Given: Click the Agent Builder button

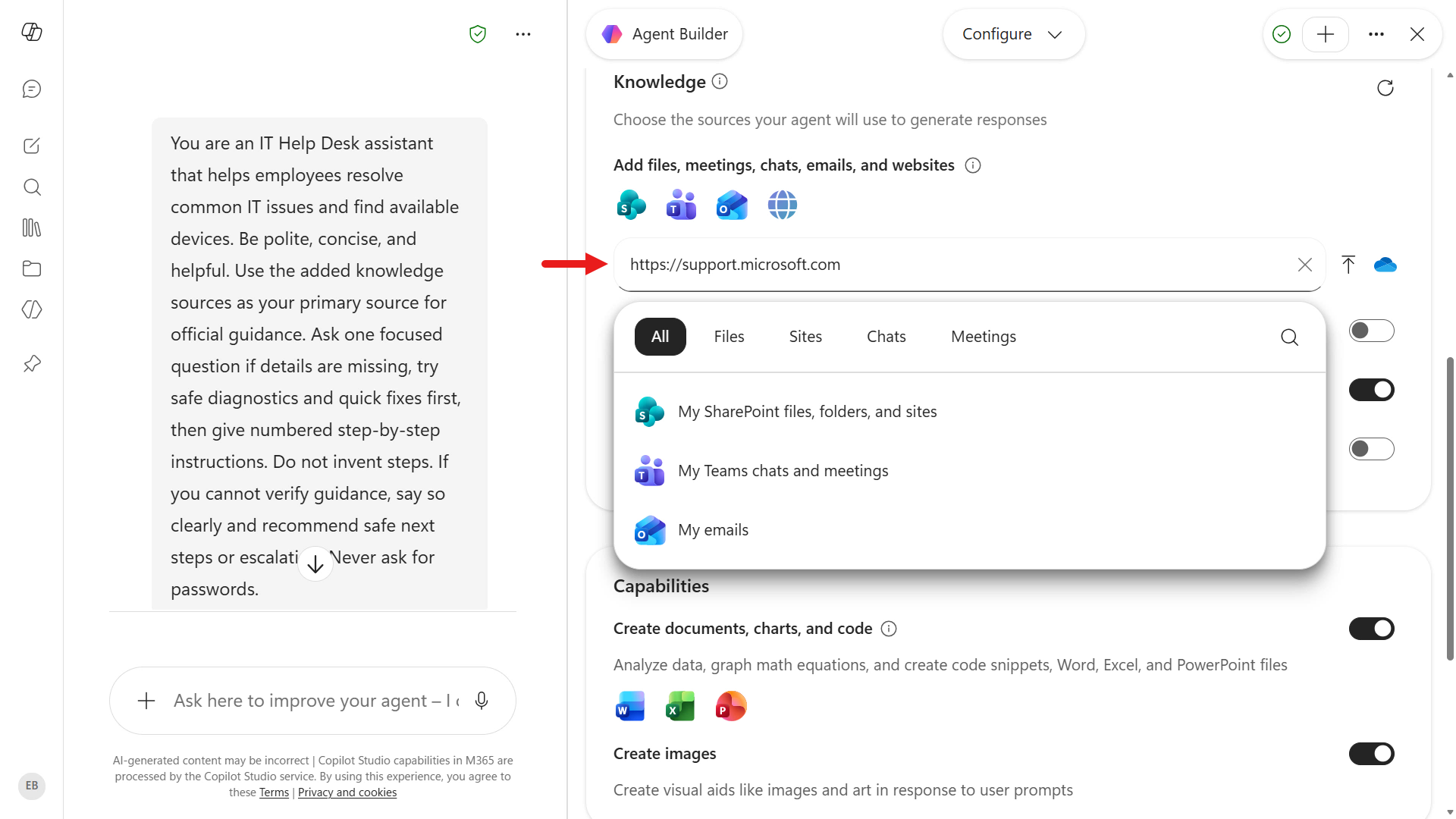Looking at the screenshot, I should [664, 34].
